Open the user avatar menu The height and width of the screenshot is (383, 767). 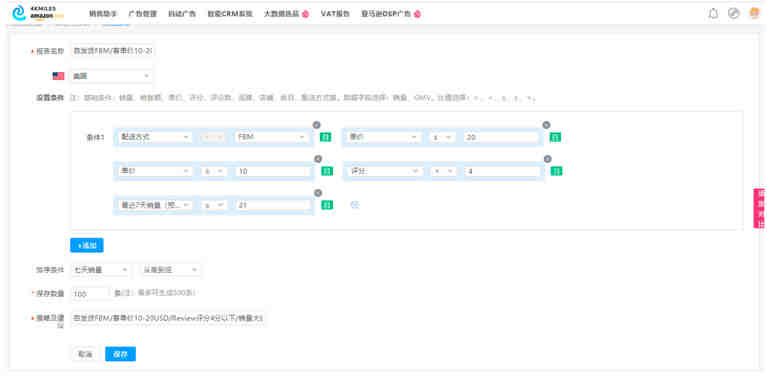pos(754,14)
